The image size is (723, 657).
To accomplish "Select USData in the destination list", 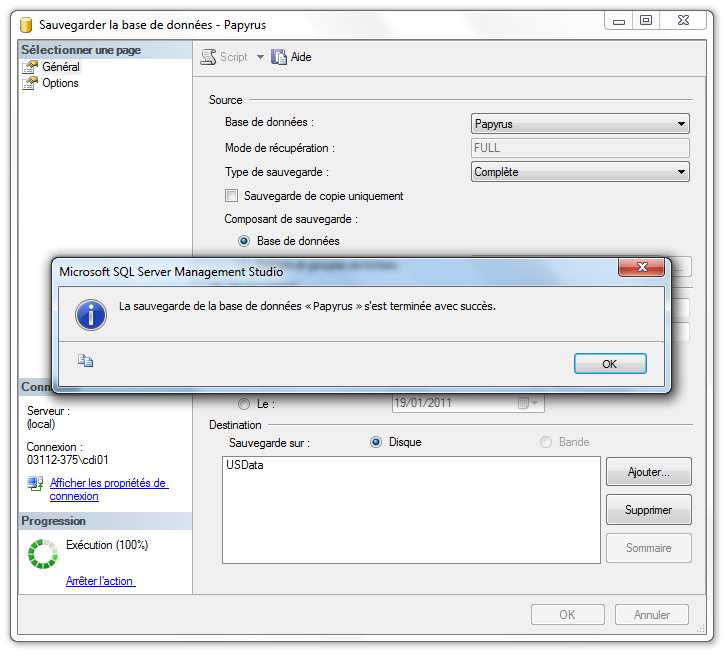I will (245, 465).
